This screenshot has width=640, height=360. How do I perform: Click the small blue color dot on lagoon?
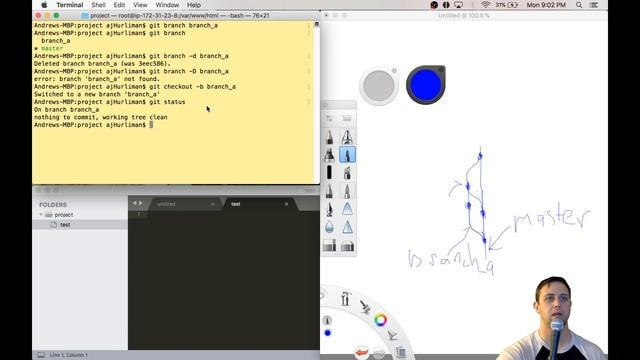(327, 333)
